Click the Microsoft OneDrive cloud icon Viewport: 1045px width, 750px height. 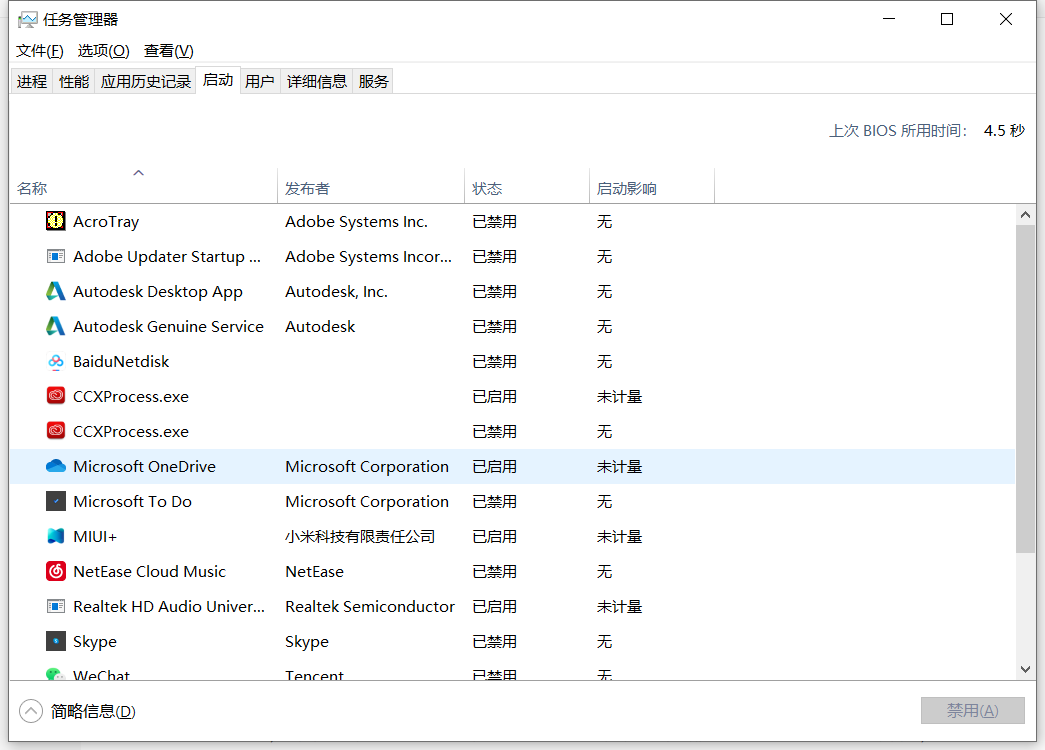pos(55,466)
